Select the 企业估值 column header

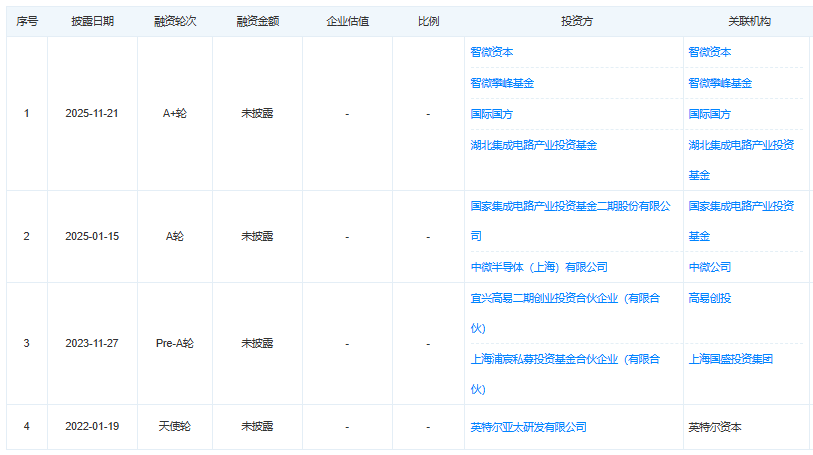[x=347, y=21]
